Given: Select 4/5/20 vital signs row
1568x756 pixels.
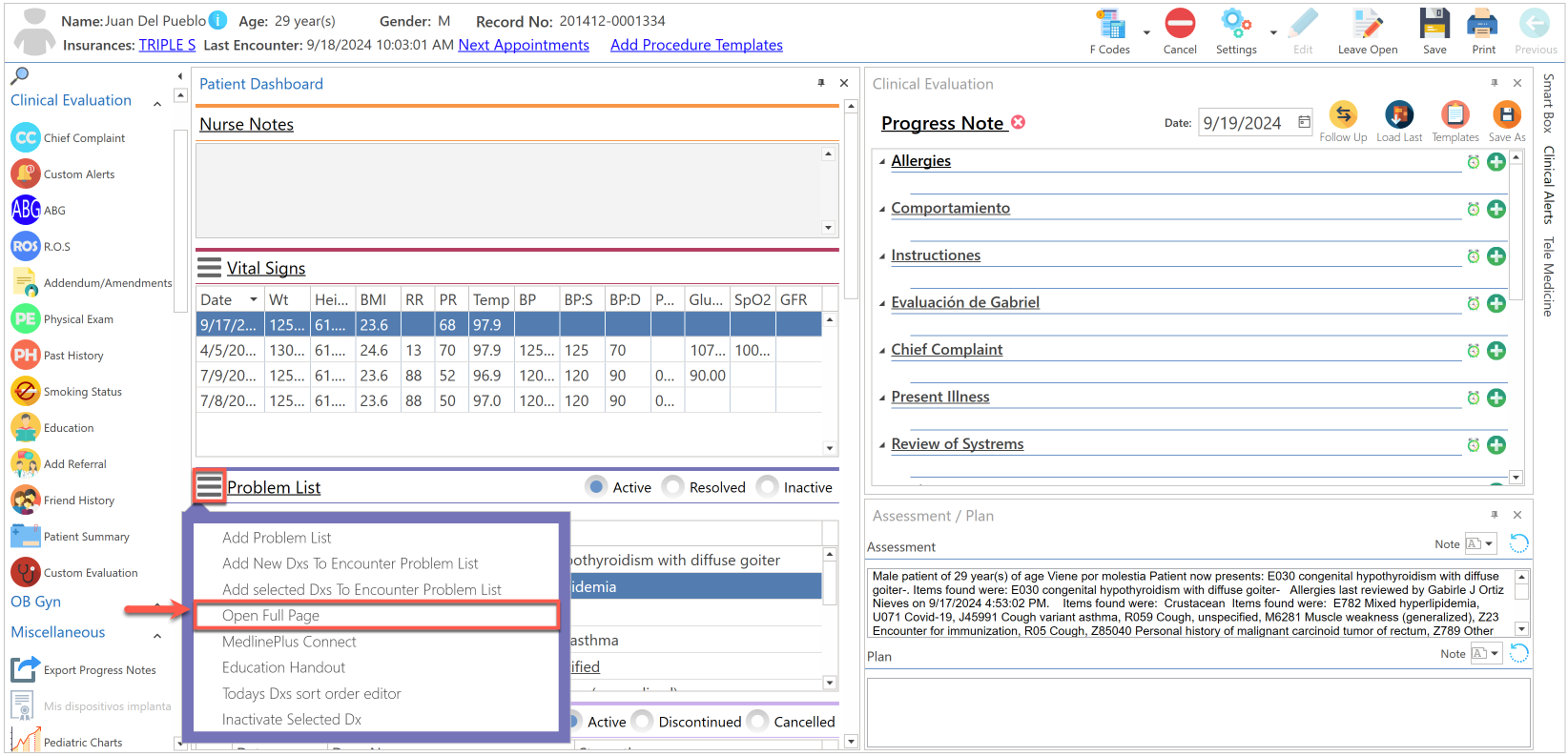Looking at the screenshot, I should click(509, 350).
